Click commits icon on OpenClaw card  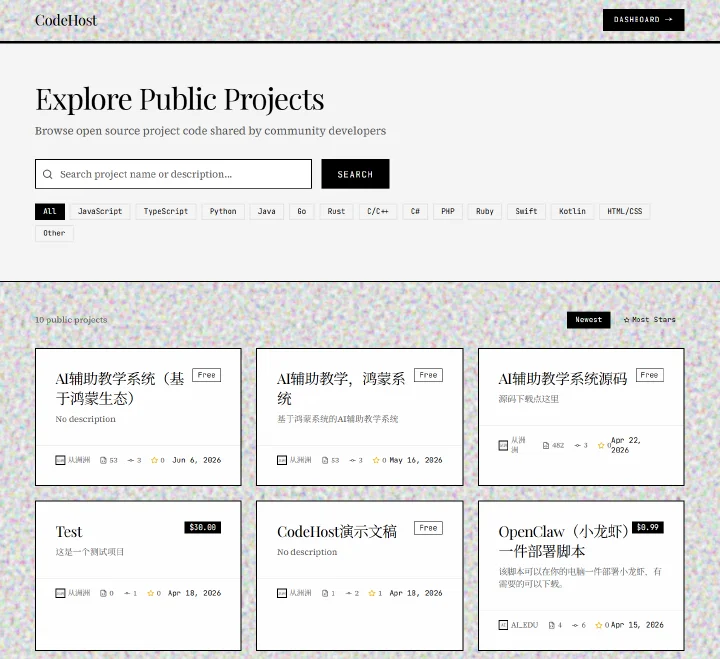point(575,625)
